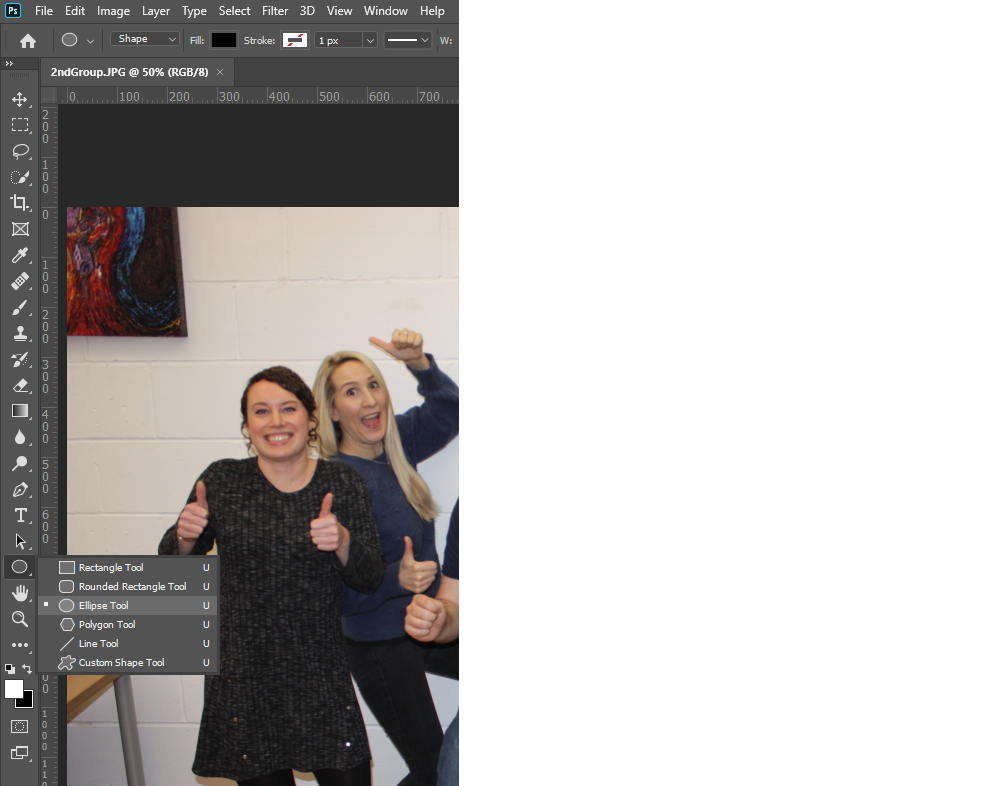Choose Polygon Tool from the flyout

pyautogui.click(x=128, y=625)
